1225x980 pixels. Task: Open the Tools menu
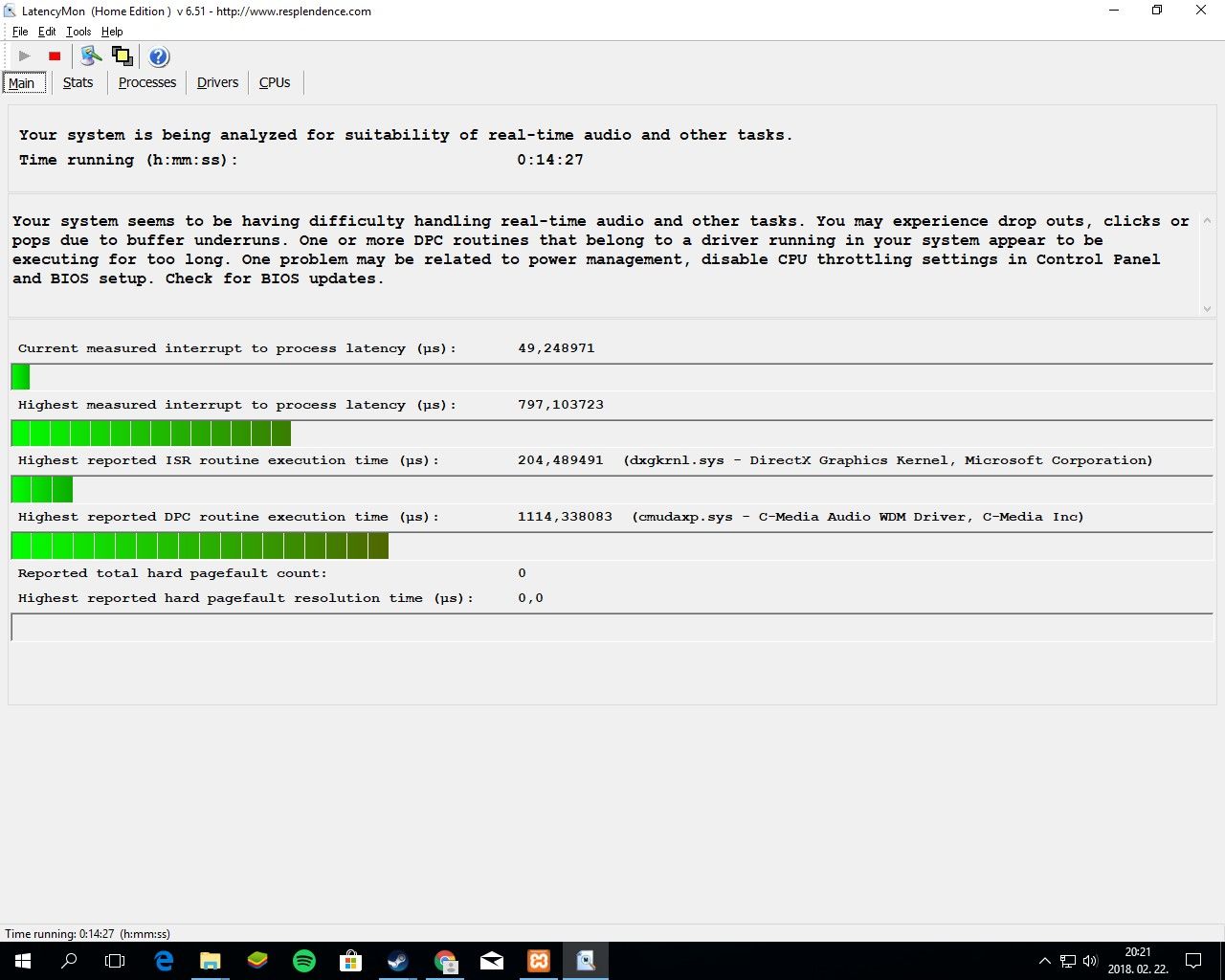pyautogui.click(x=78, y=32)
